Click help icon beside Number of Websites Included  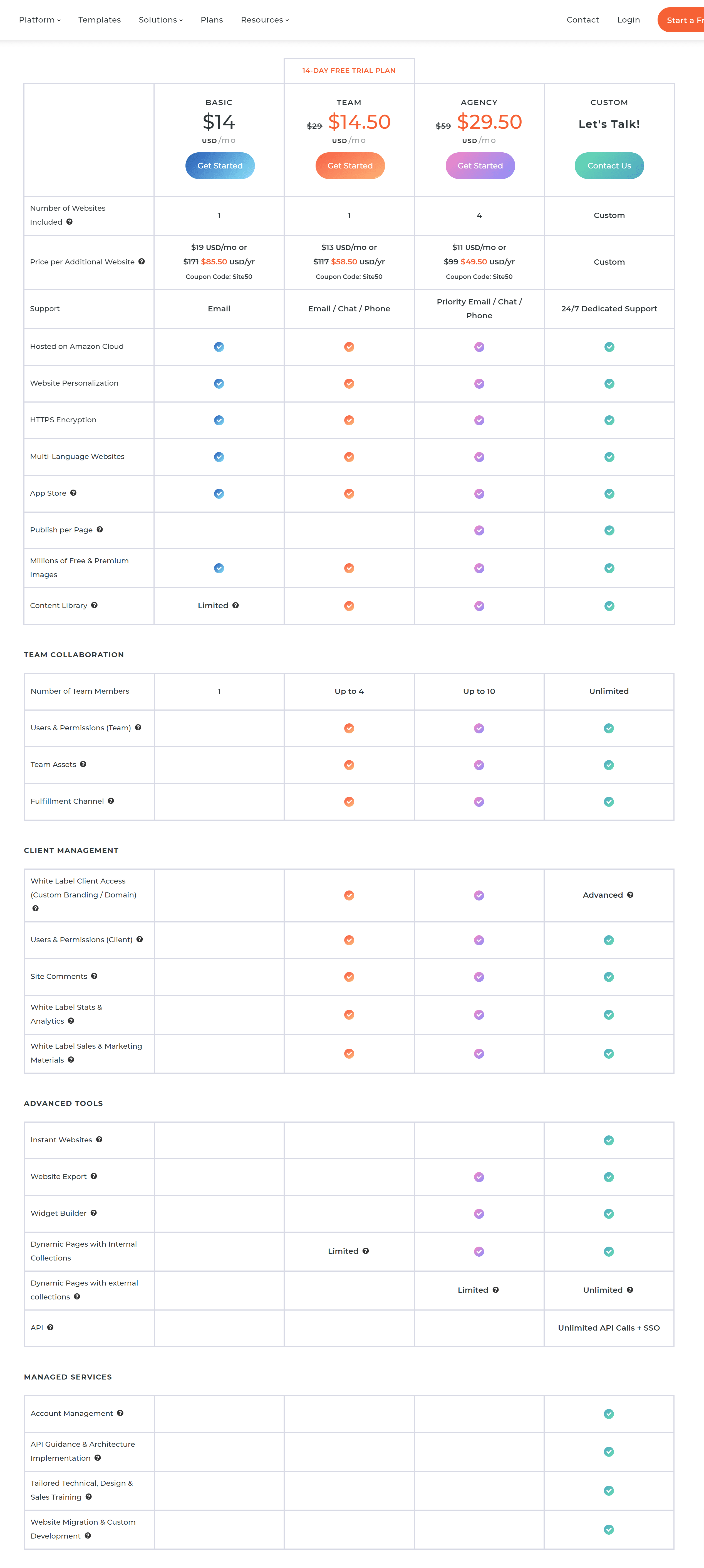tap(70, 222)
